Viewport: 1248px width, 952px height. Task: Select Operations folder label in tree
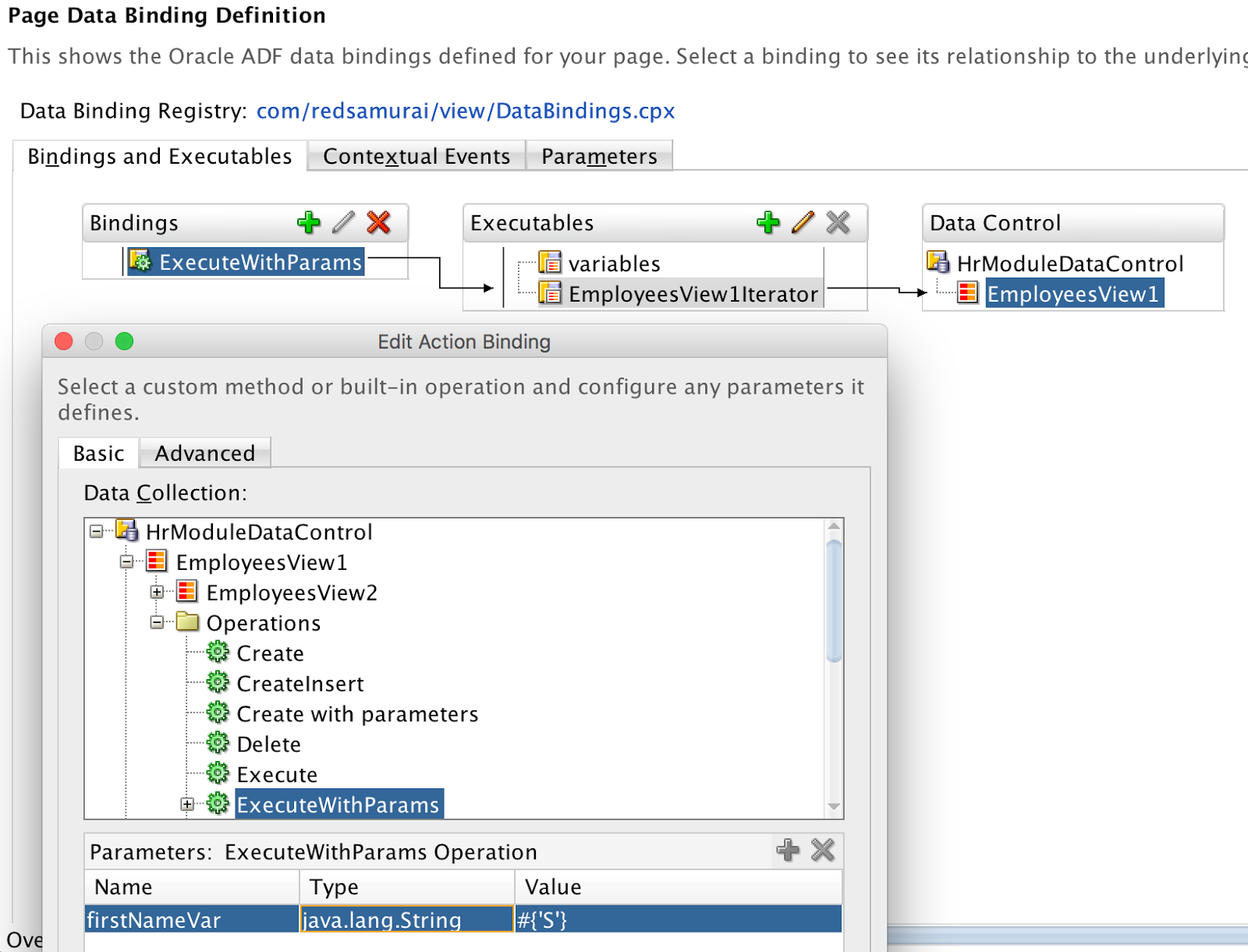pos(264,623)
